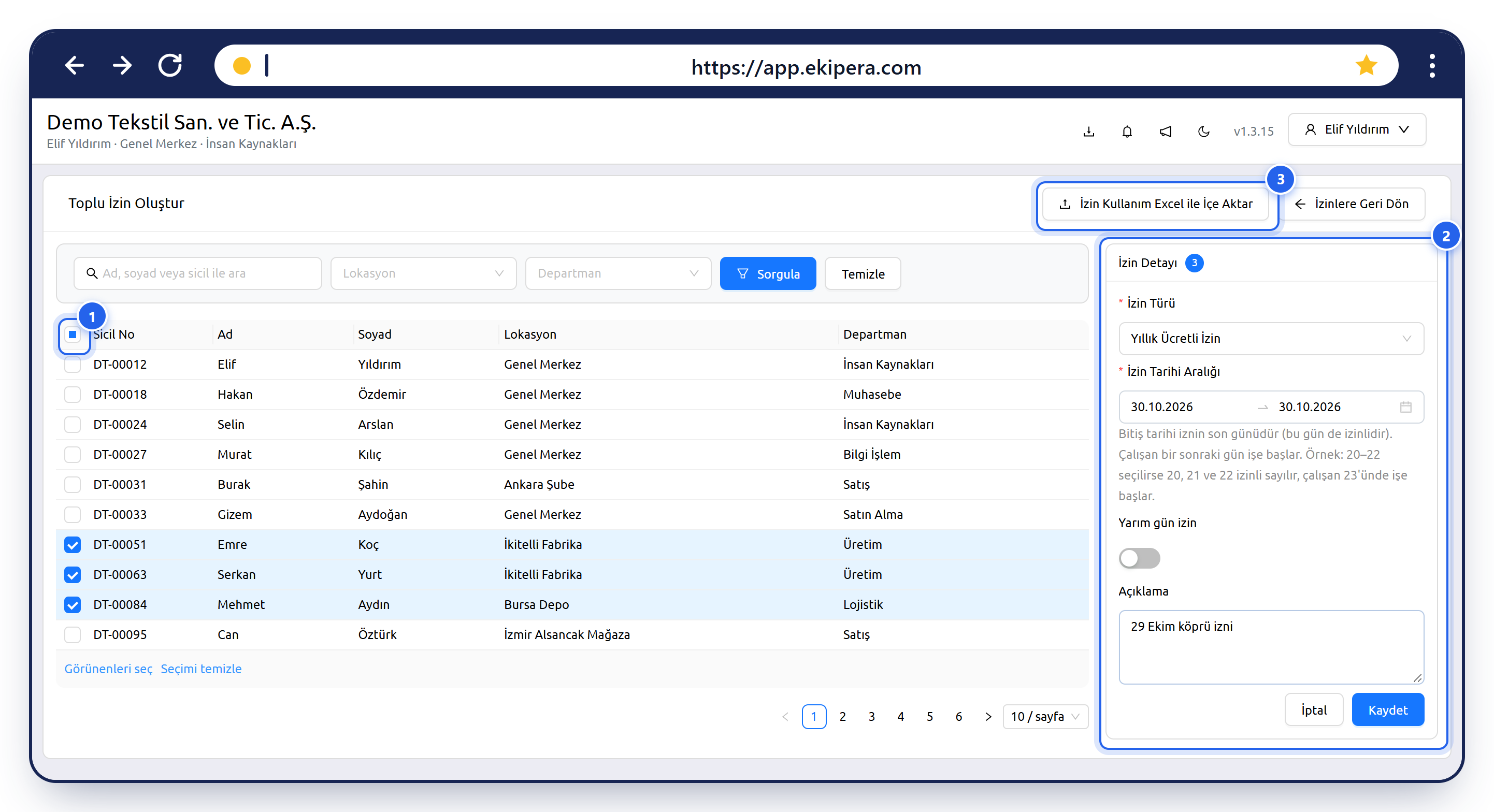
Task: Click İzinlere Geri Dön button
Action: 1352,204
